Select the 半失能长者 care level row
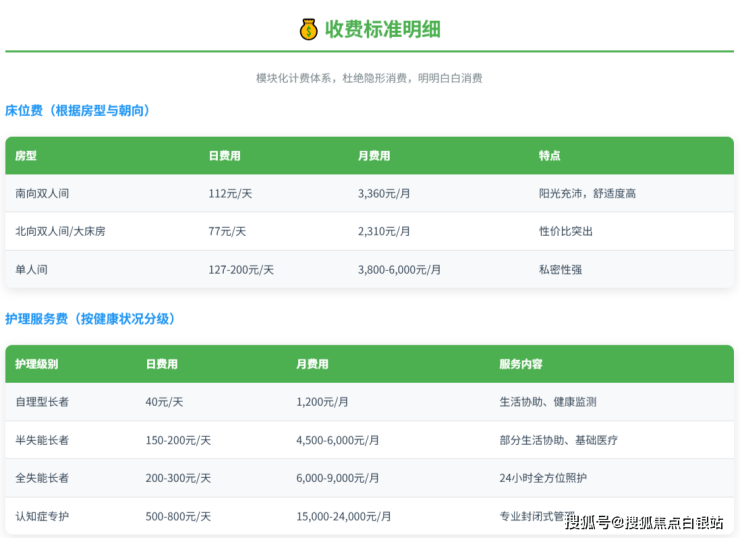Viewport: 740px width, 538px height. pos(42,440)
